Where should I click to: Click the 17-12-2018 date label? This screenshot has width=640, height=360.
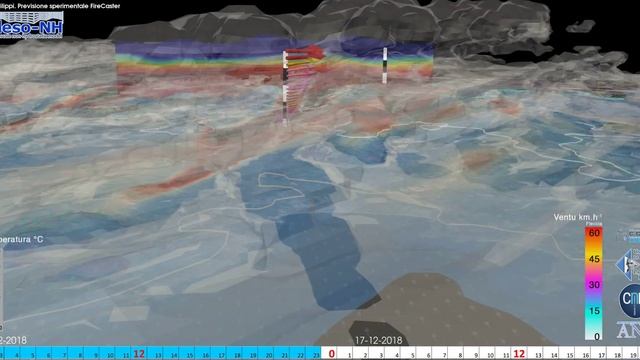point(378,340)
